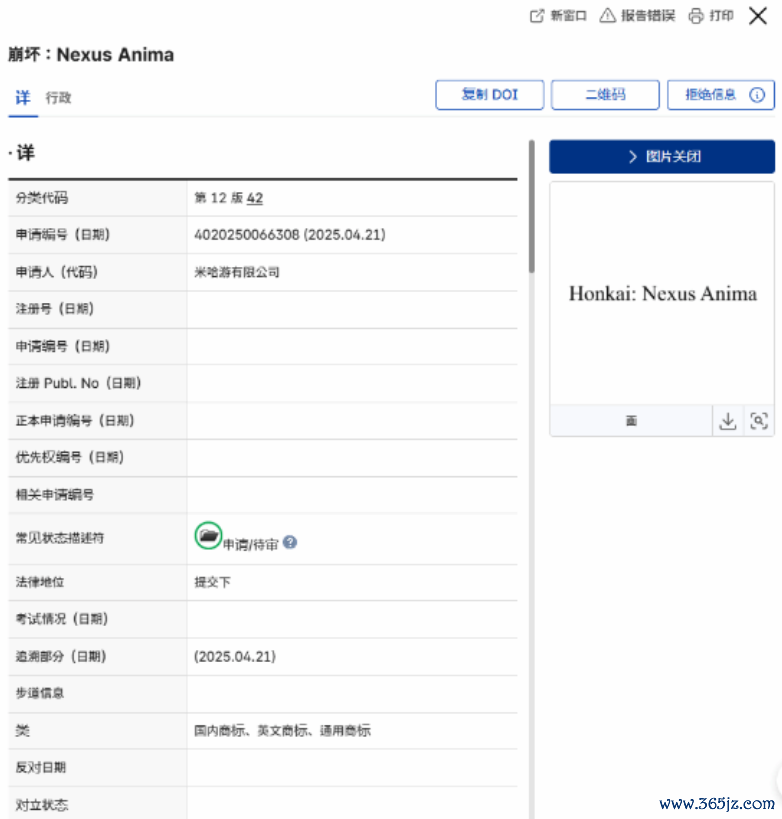The height and width of the screenshot is (819, 782).
Task: Click the 注册 Publ. No（日期） label
Action: click(x=78, y=383)
